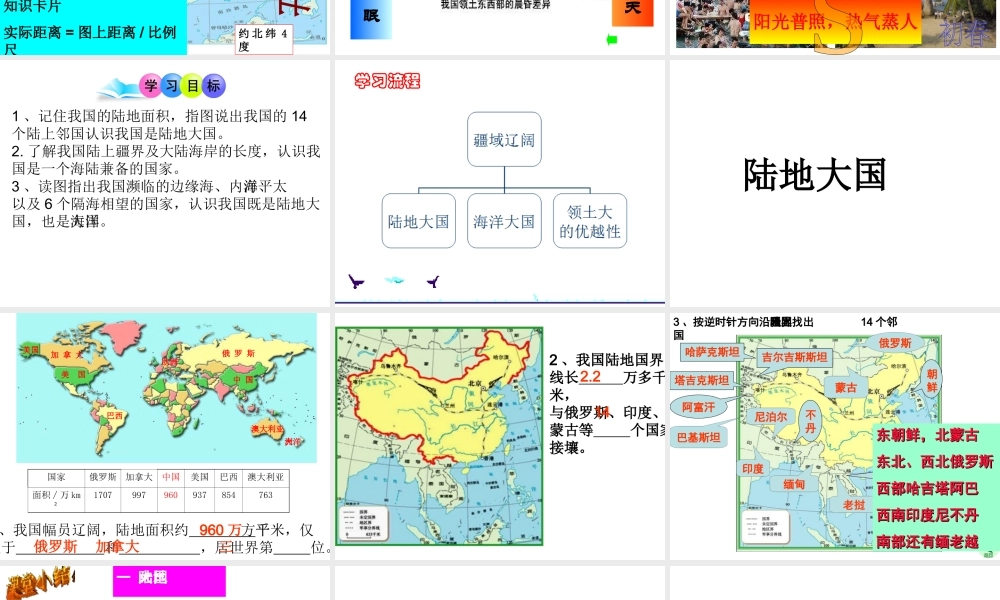Click the green 目 circle icon
The height and width of the screenshot is (600, 1000).
coord(193,85)
